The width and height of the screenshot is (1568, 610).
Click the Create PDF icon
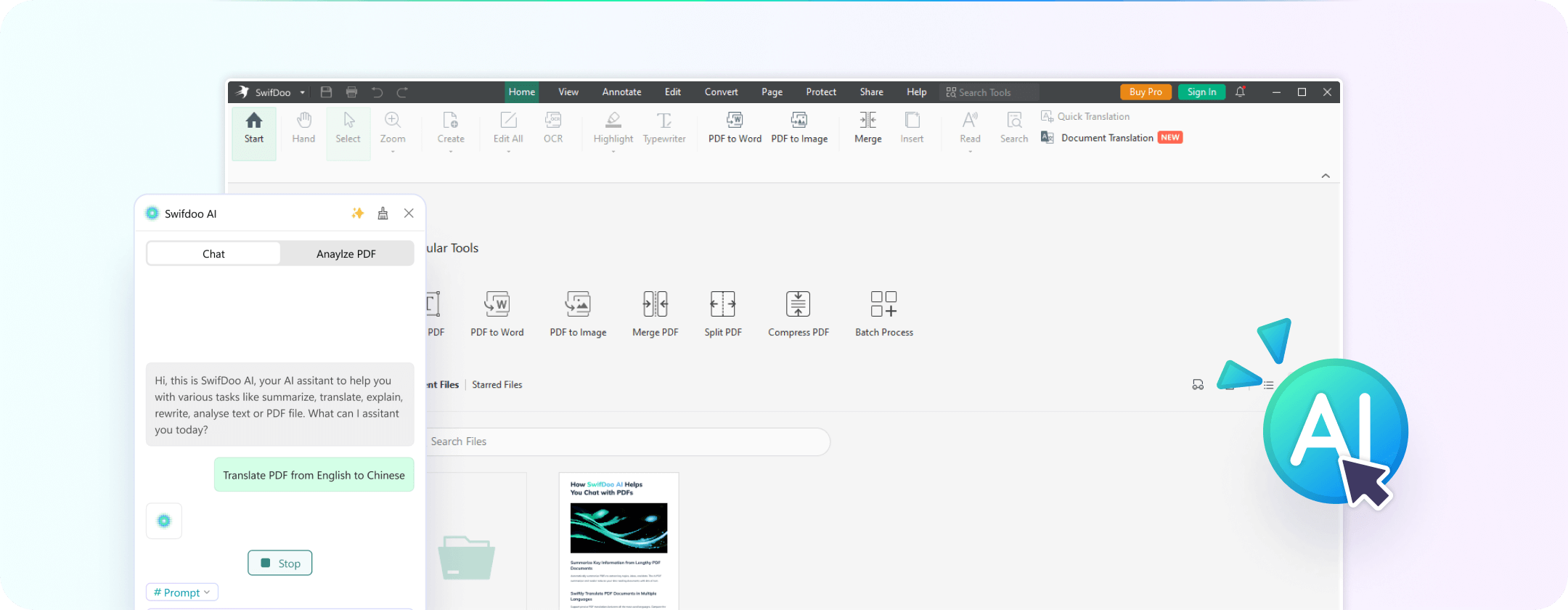(451, 120)
